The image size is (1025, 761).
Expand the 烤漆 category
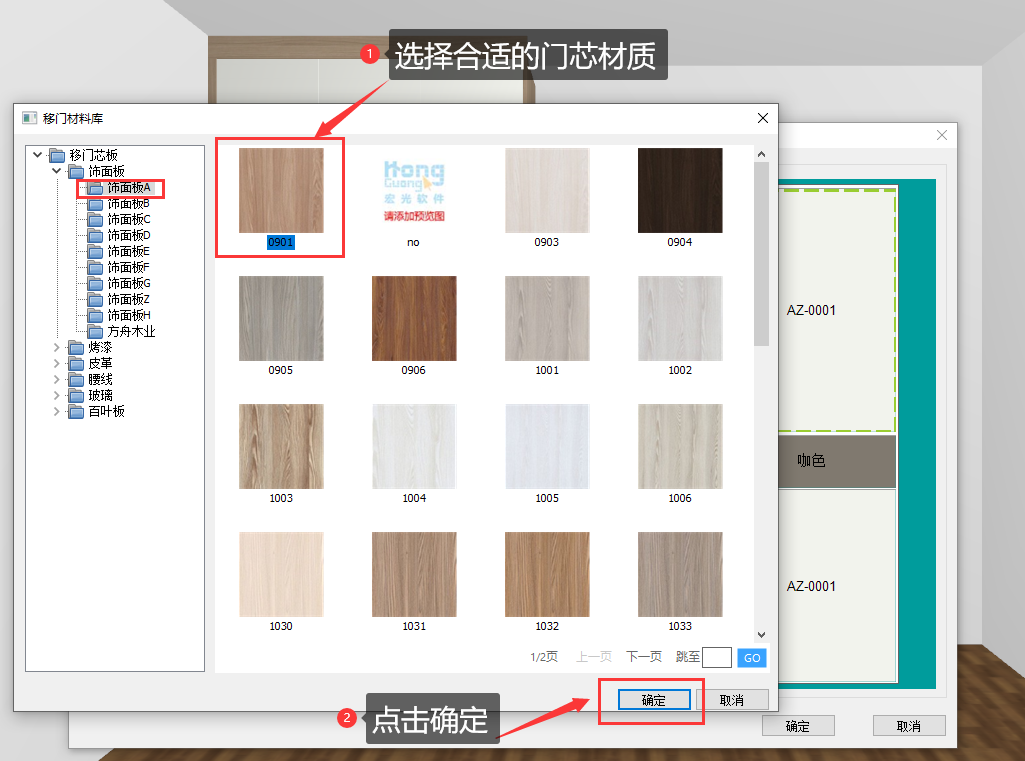pos(57,347)
